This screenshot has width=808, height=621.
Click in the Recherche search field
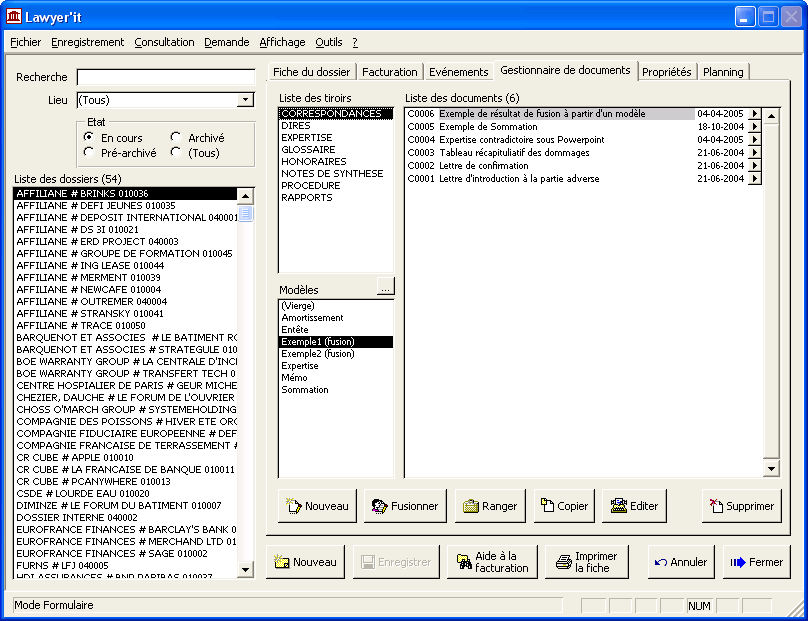pyautogui.click(x=165, y=78)
